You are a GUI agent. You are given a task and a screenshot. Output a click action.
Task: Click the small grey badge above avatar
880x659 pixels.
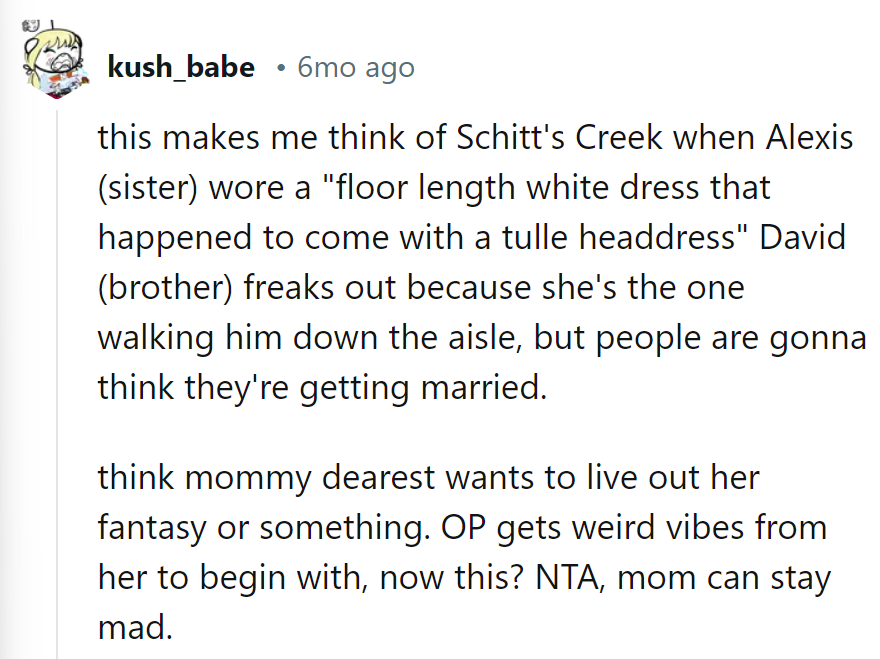tap(31, 26)
